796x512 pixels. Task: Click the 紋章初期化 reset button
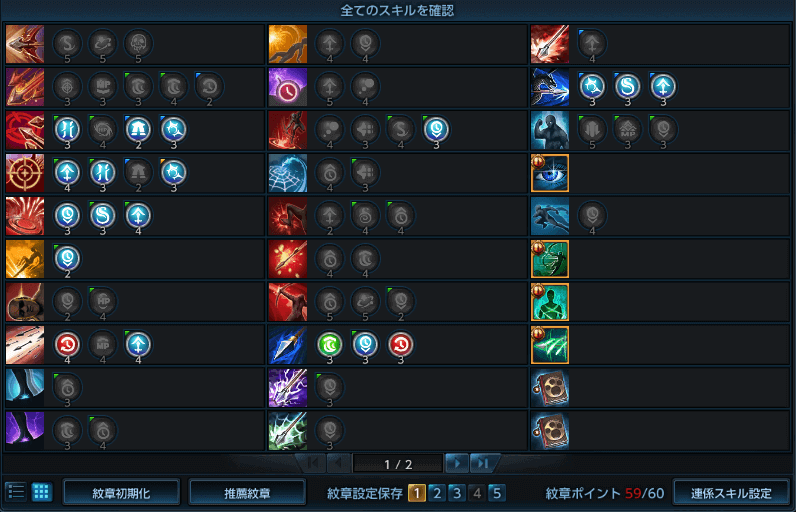click(x=121, y=493)
